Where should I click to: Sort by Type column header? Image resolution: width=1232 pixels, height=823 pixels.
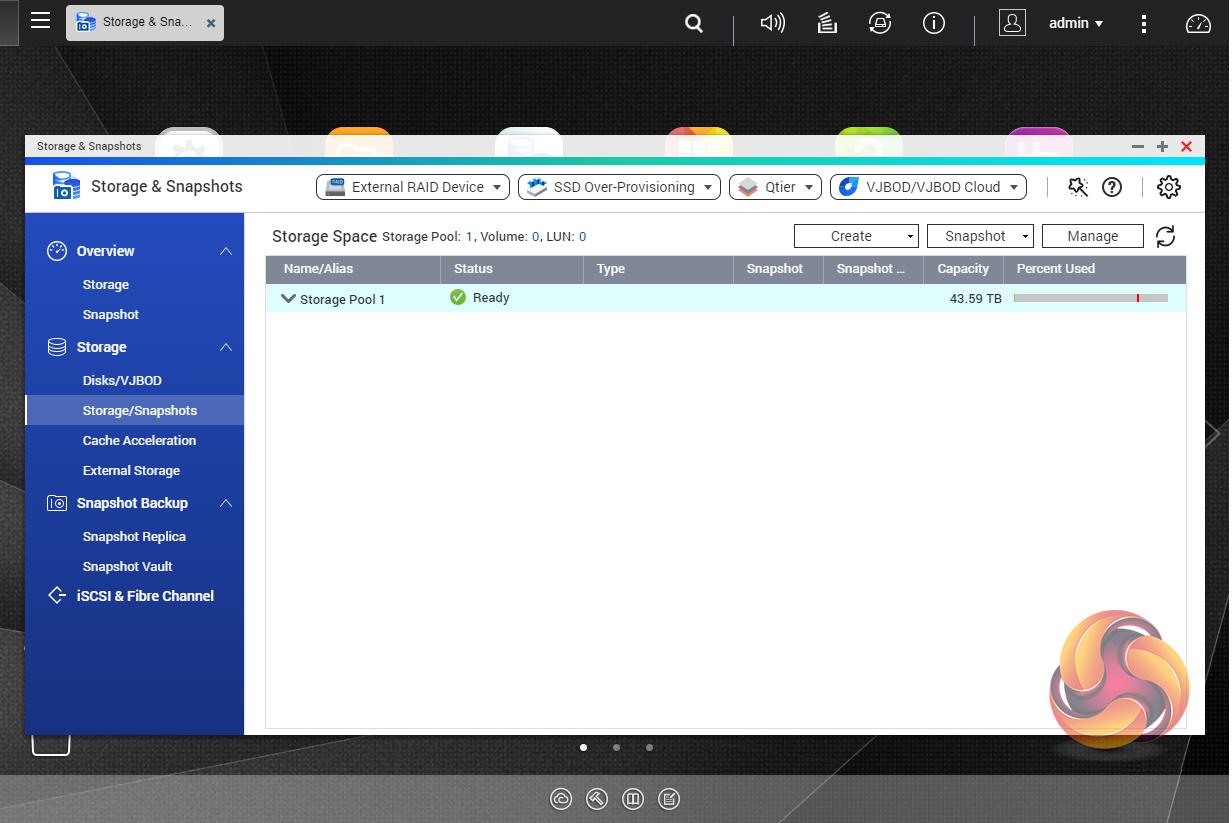click(x=658, y=269)
